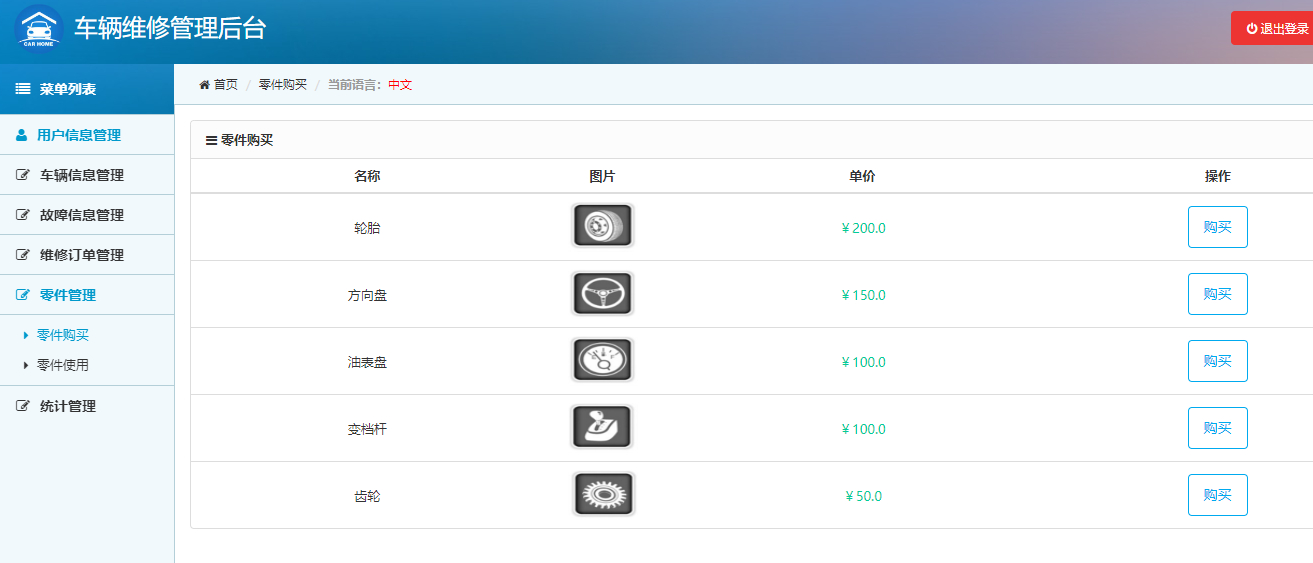Expand the 维修订单管理 menu
Screen dimensions: 1313x563
point(81,255)
